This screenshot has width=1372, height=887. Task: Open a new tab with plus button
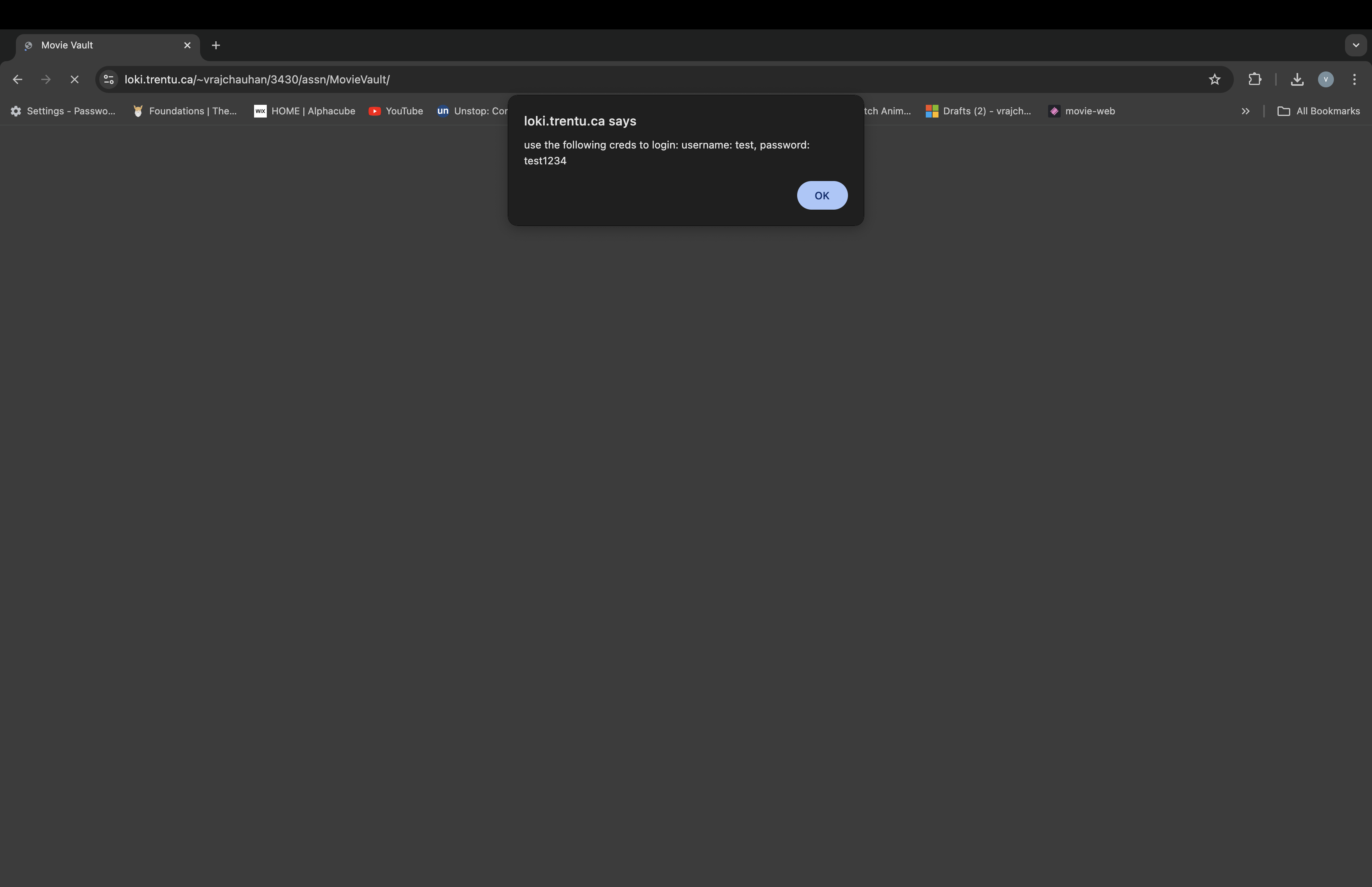pyautogui.click(x=216, y=46)
